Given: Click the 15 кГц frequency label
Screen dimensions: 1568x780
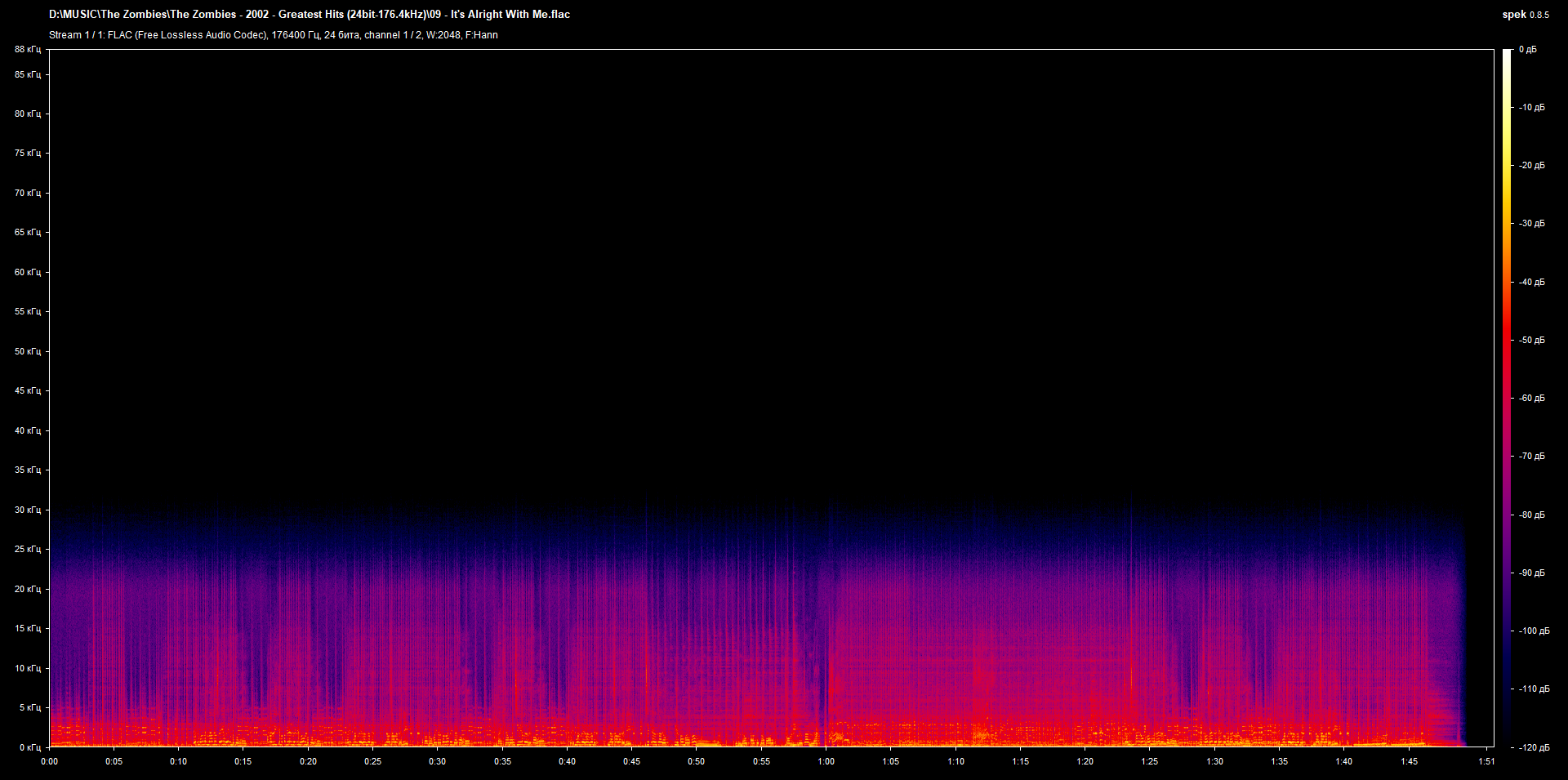Looking at the screenshot, I should 28,628.
